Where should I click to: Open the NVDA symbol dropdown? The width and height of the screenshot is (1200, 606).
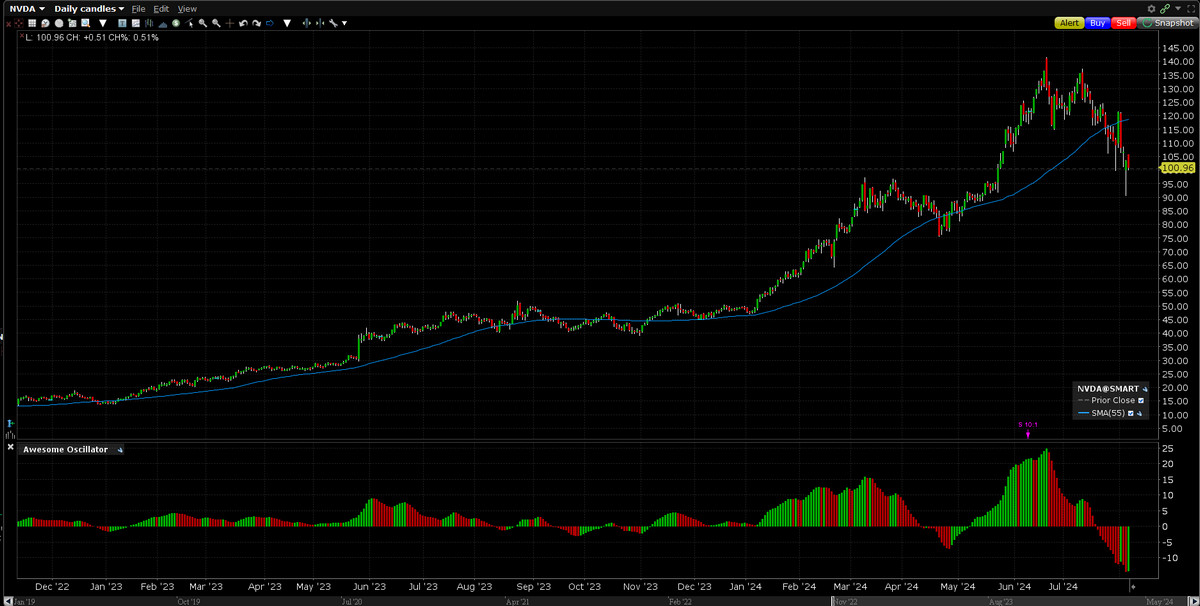click(x=26, y=8)
